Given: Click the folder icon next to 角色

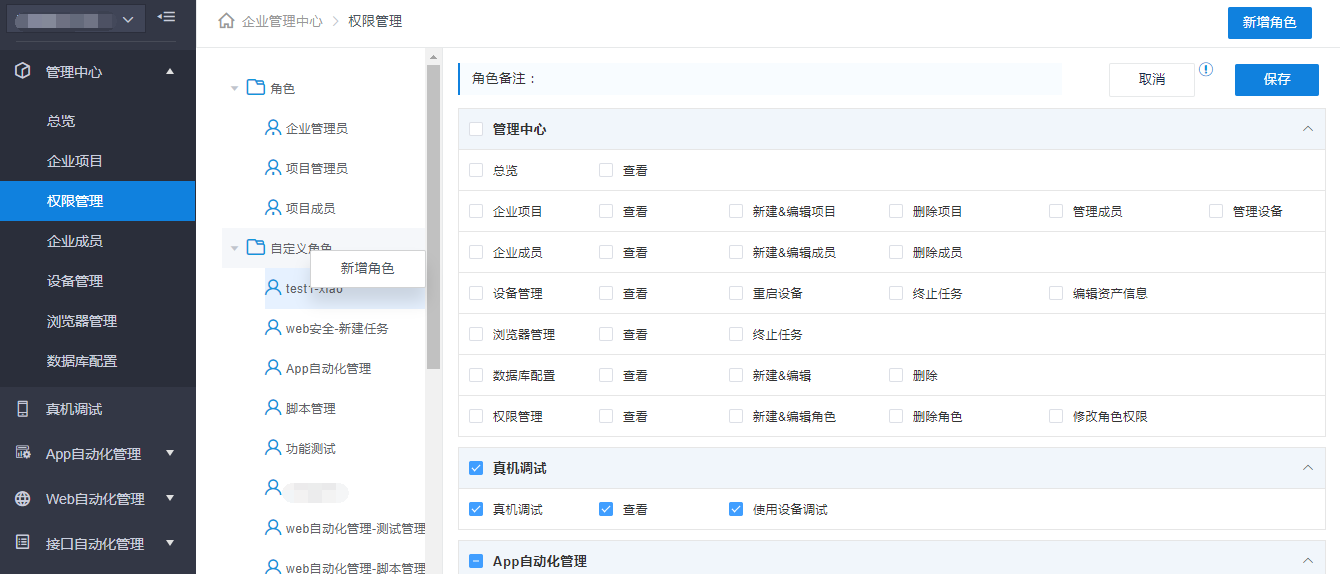Looking at the screenshot, I should pyautogui.click(x=255, y=88).
